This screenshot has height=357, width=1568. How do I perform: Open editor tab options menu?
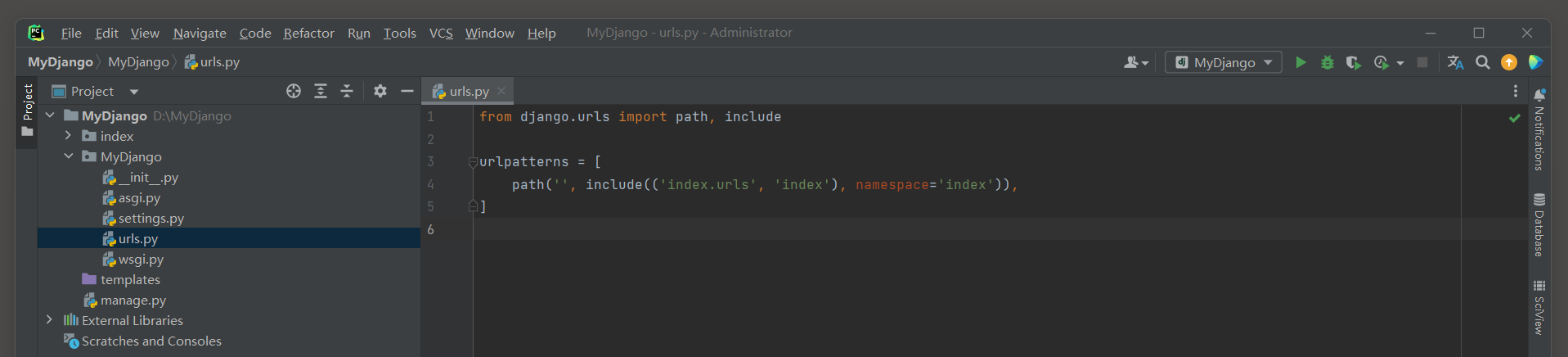[x=1515, y=91]
